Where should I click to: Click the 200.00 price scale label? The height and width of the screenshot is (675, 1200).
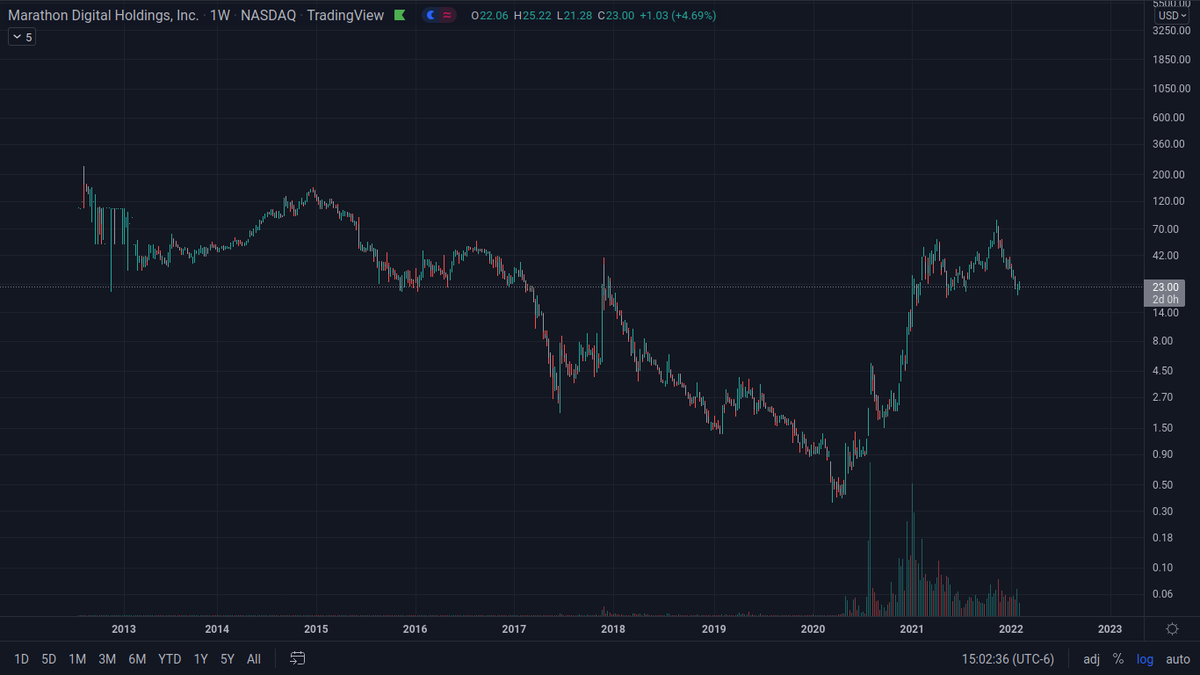(x=1169, y=174)
